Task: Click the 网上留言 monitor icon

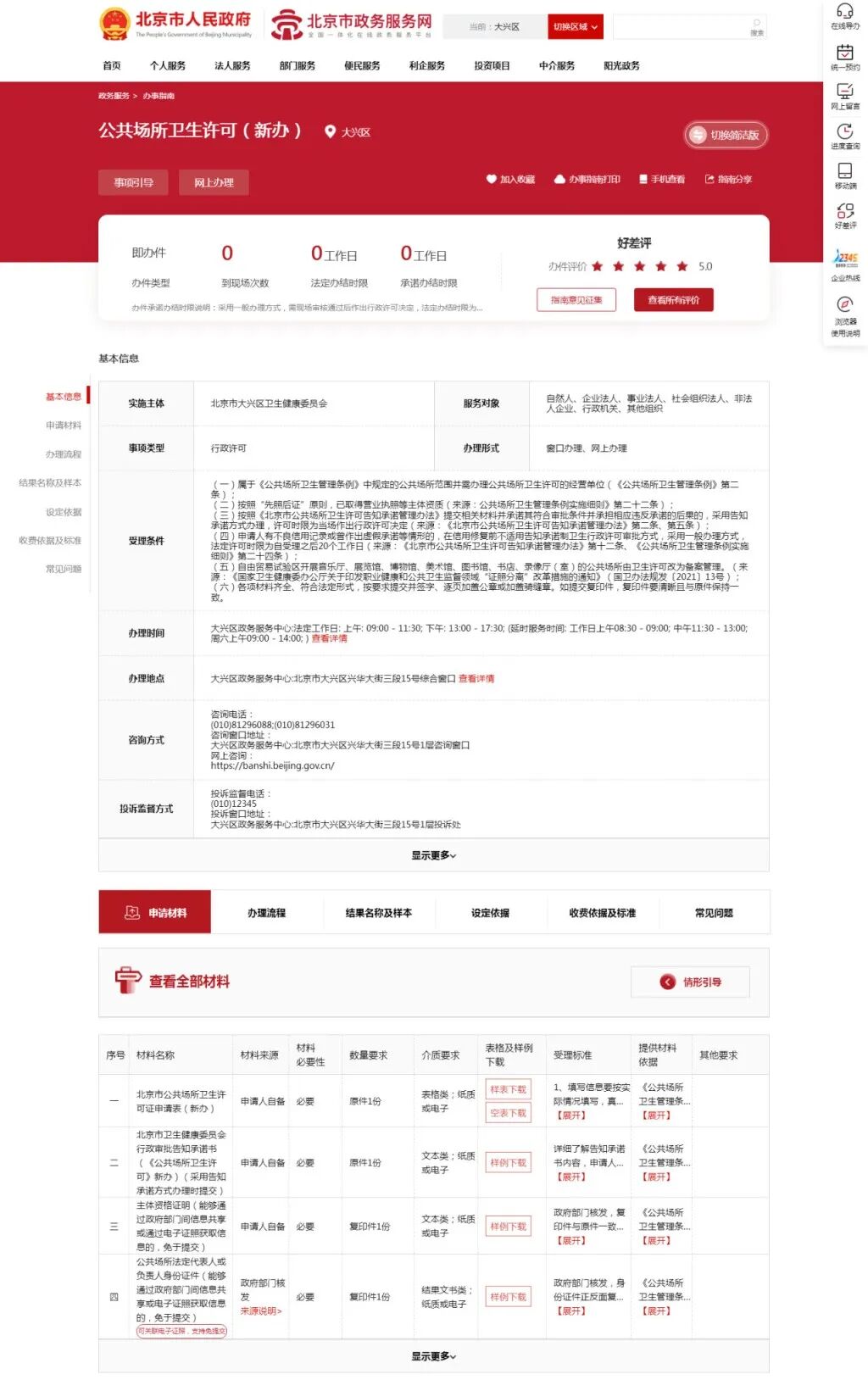Action: tap(844, 92)
